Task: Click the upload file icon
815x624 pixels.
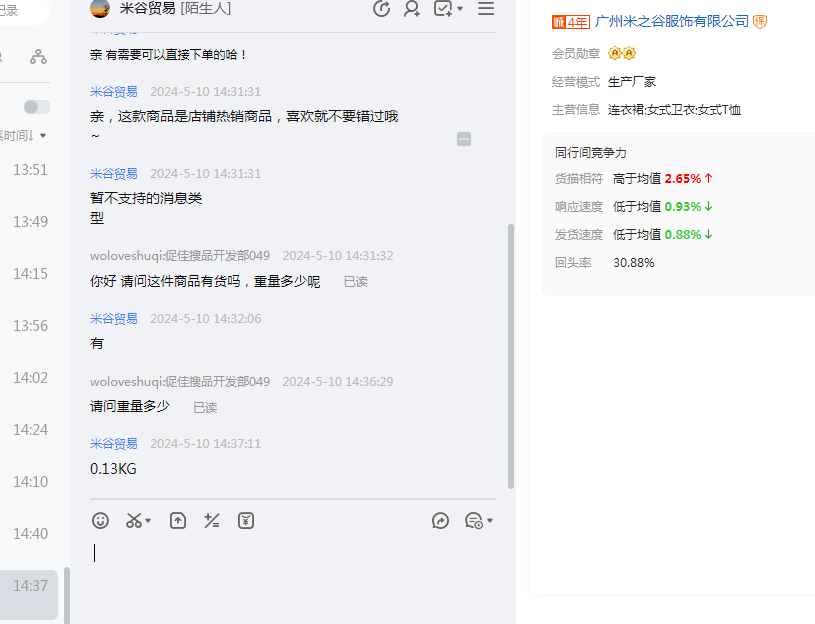Action: pos(177,520)
